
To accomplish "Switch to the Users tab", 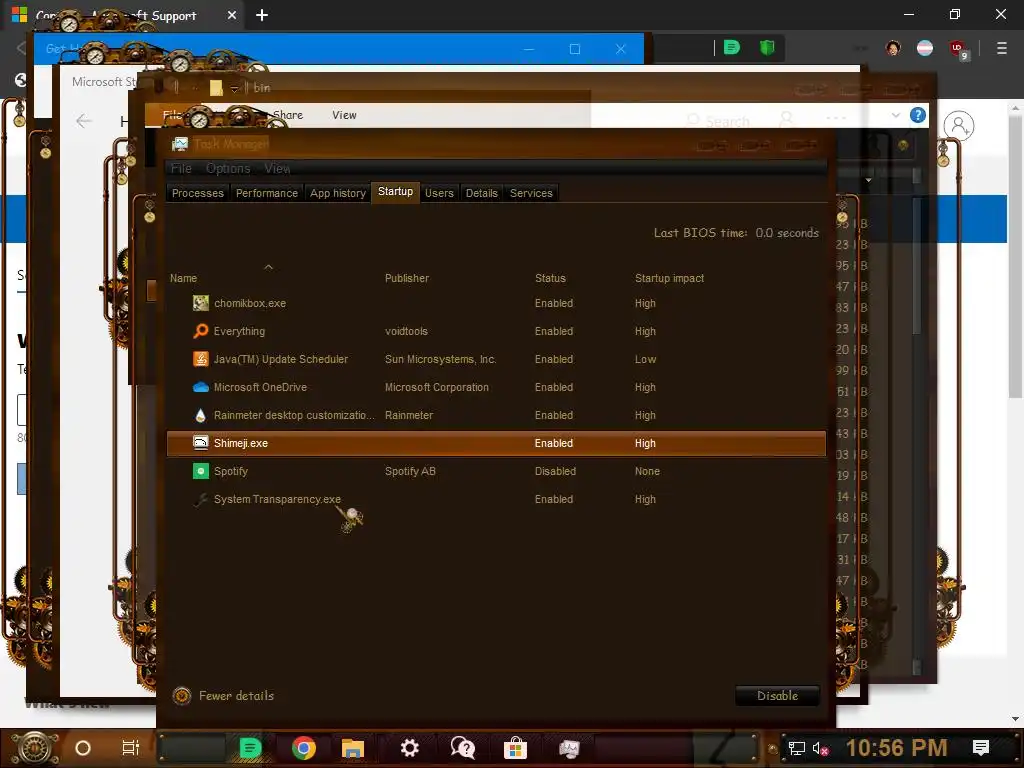I will point(439,193).
